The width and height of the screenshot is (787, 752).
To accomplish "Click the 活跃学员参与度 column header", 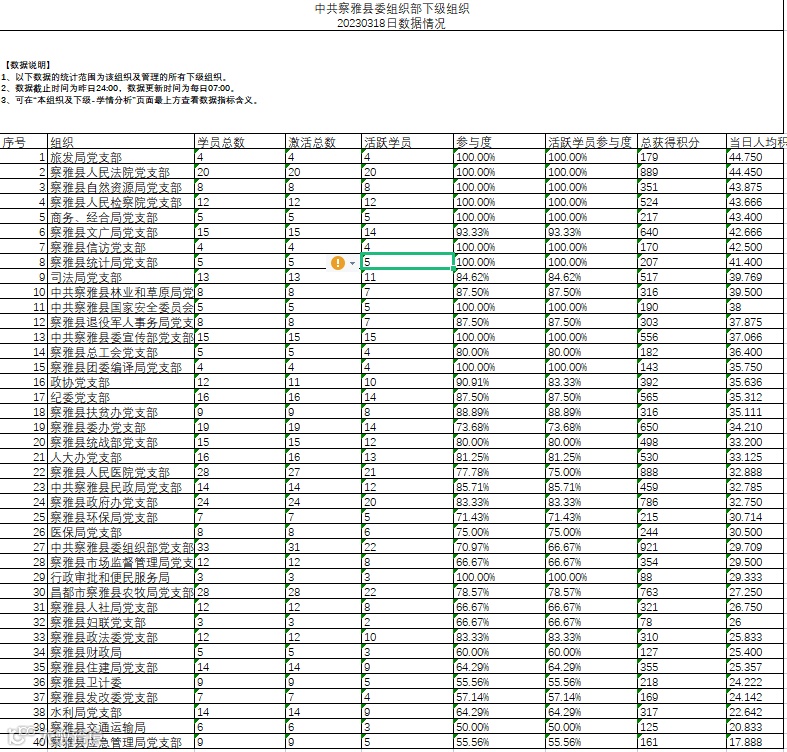I will 591,142.
